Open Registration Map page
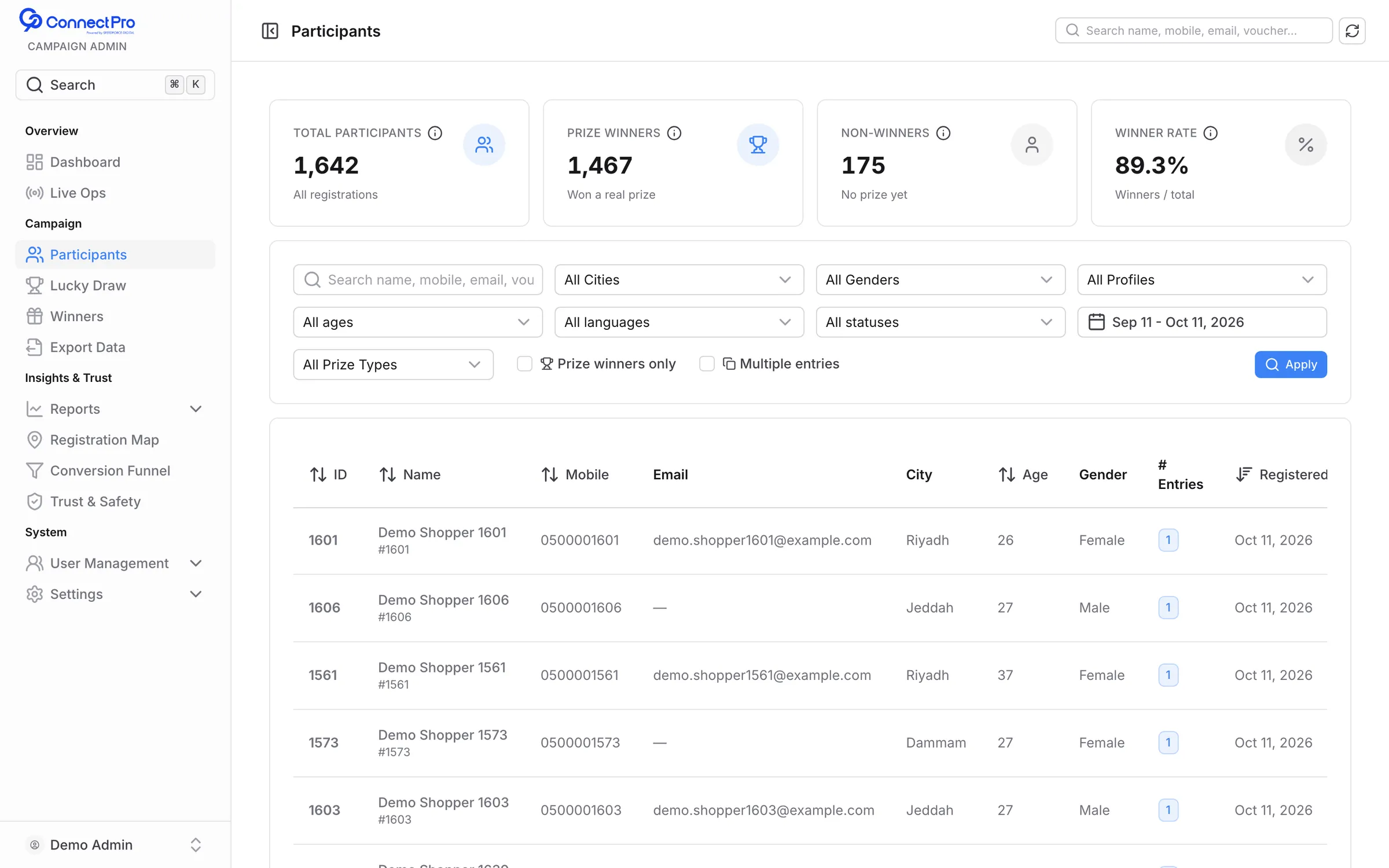1389x868 pixels. (x=115, y=440)
